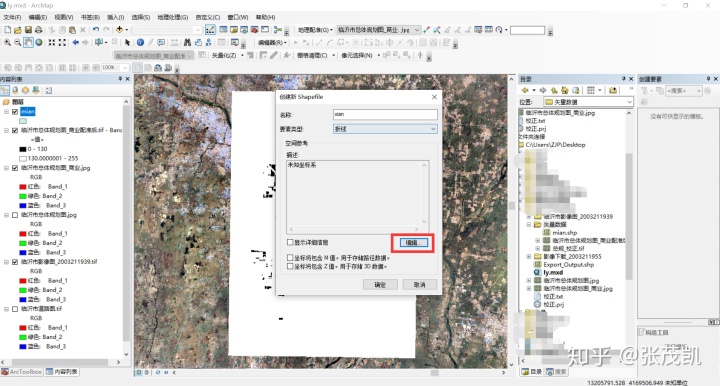
Task: Go back to previous extent arrow
Action: (x=75, y=42)
